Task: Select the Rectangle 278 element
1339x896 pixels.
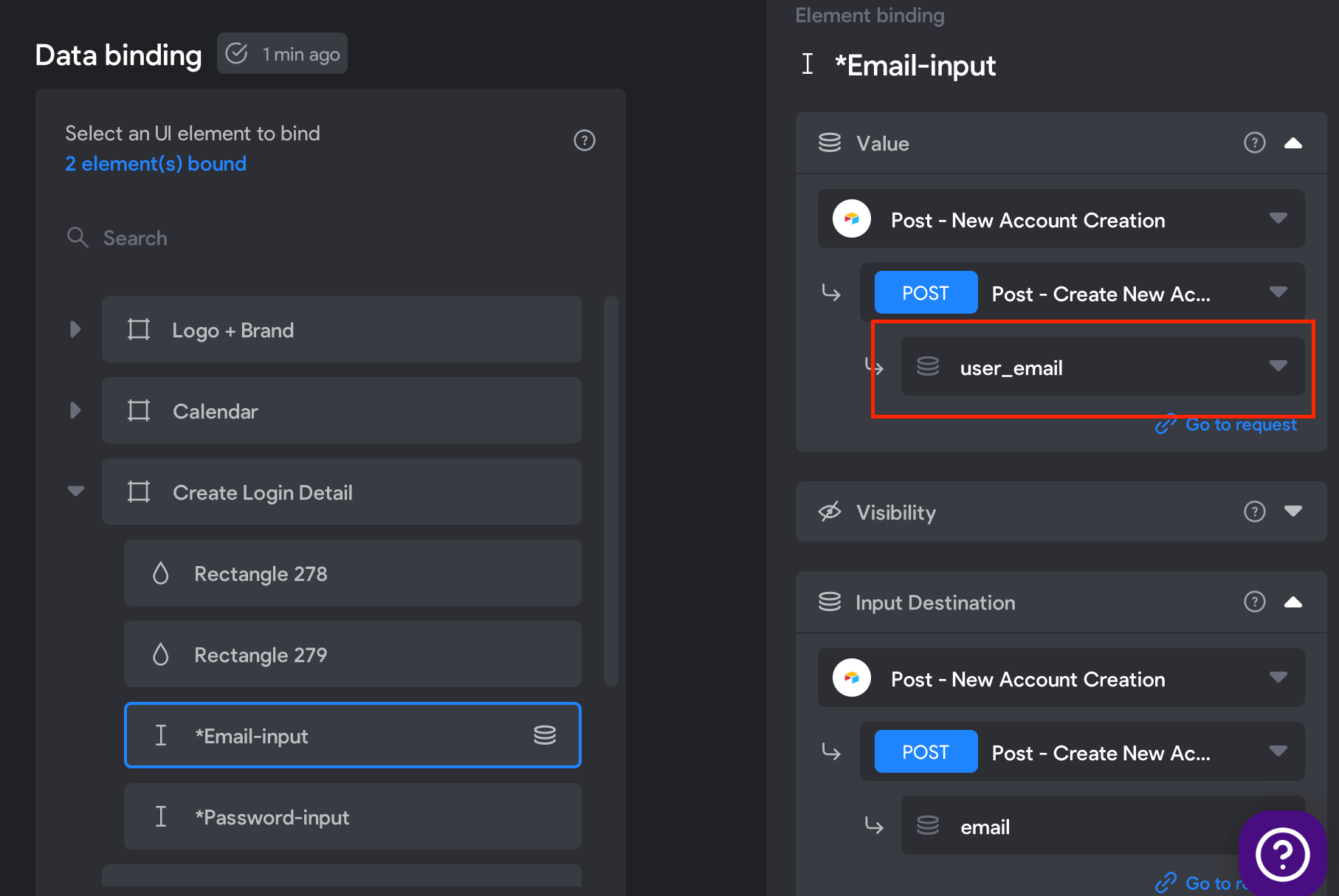Action: tap(353, 573)
